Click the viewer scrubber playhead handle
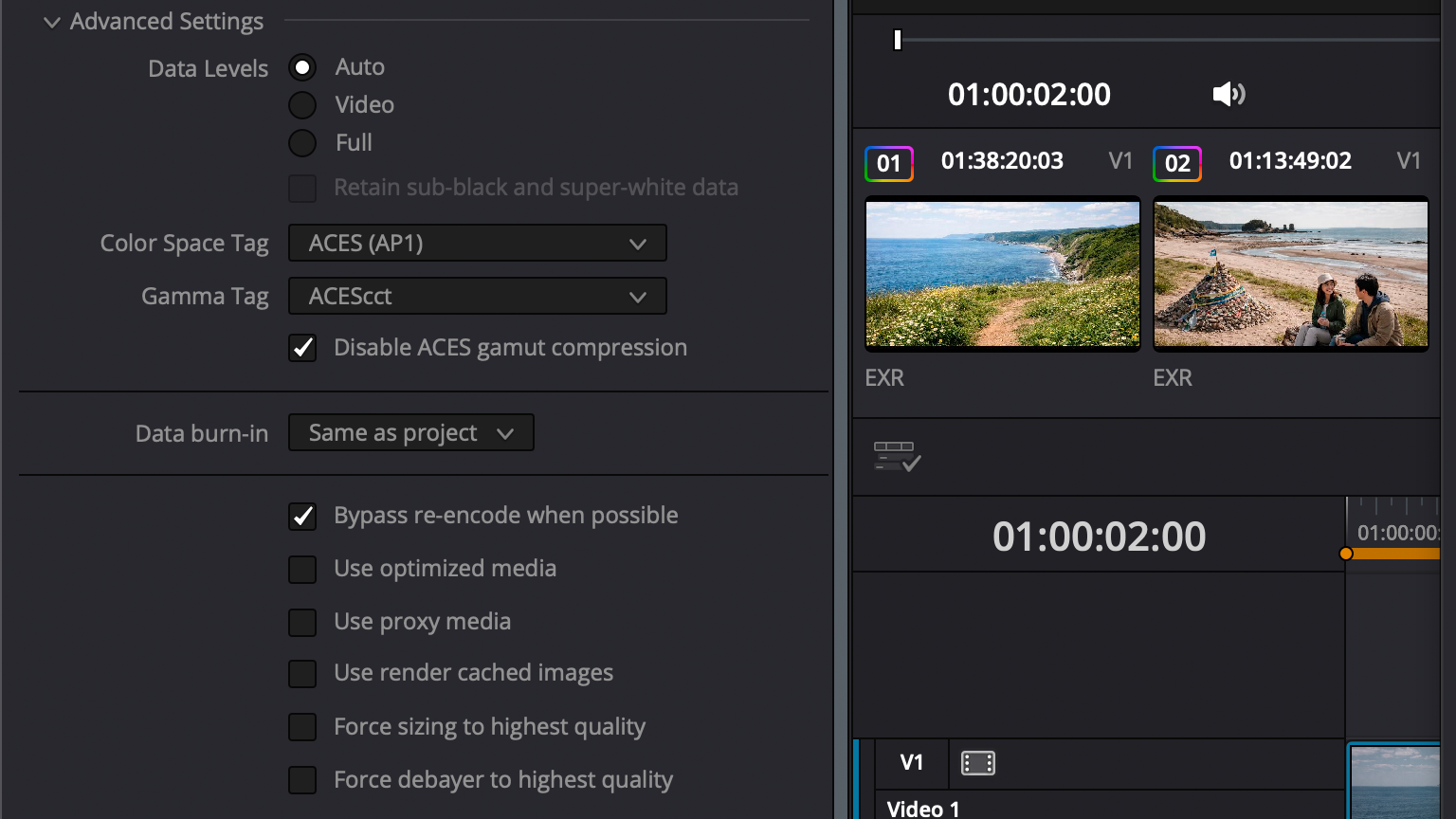 [897, 40]
